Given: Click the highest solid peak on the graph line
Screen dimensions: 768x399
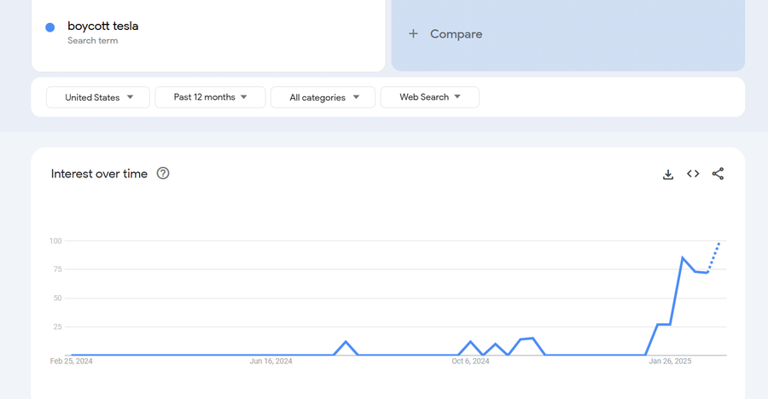Looking at the screenshot, I should click(x=682, y=258).
